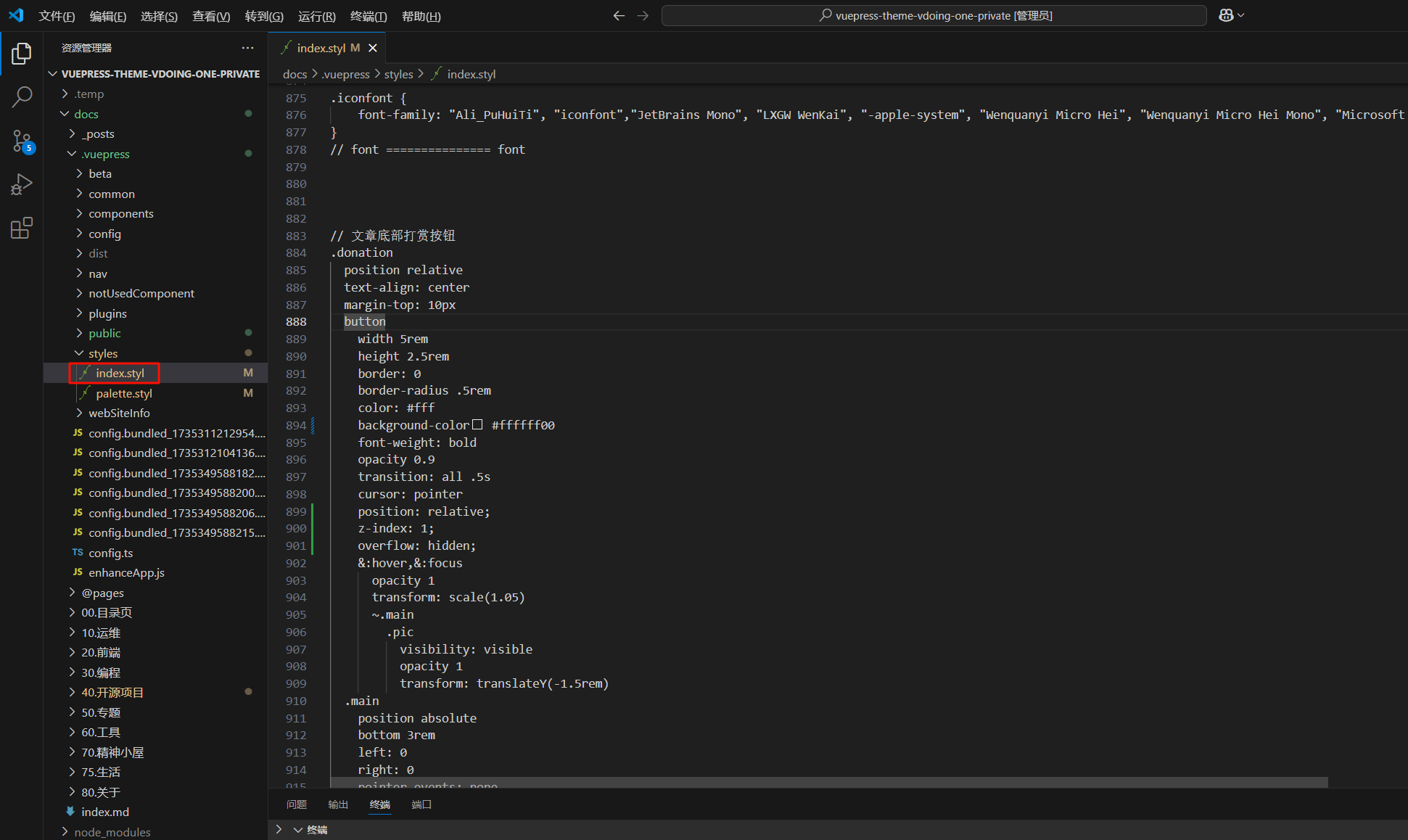The width and height of the screenshot is (1408, 840).
Task: Open the 查看(V) menu
Action: click(x=211, y=16)
